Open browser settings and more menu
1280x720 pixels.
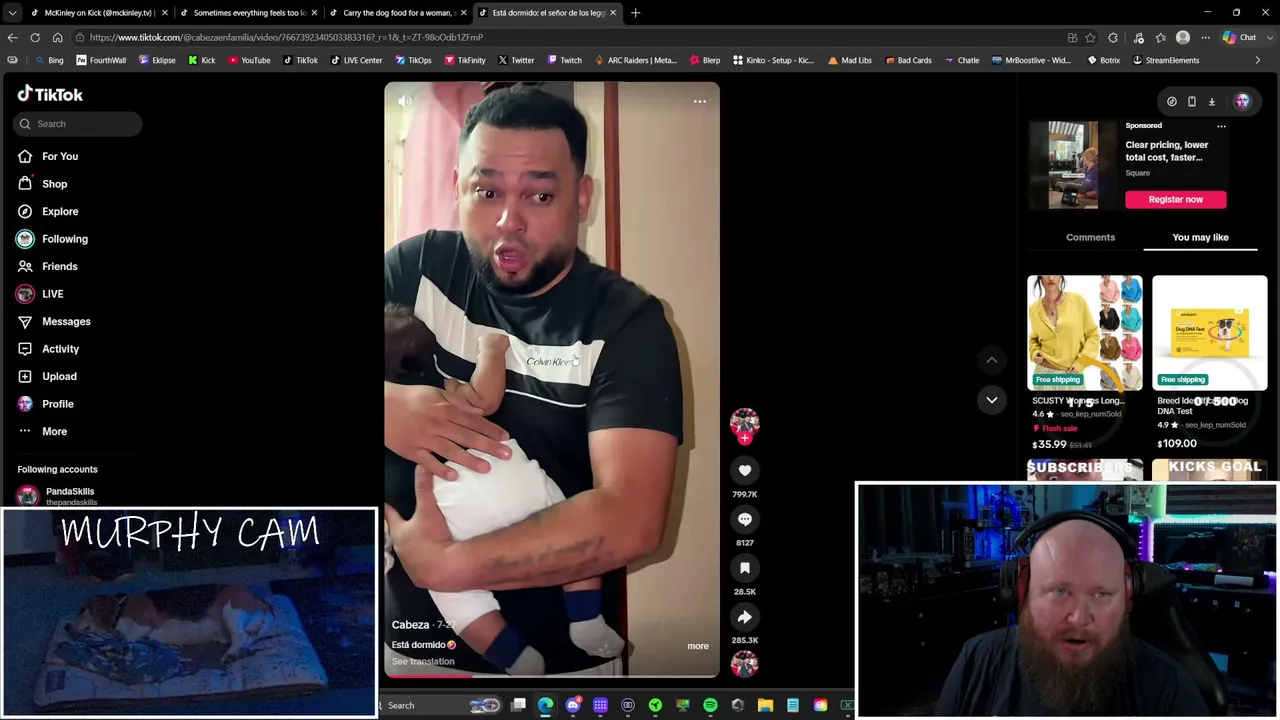click(1205, 37)
